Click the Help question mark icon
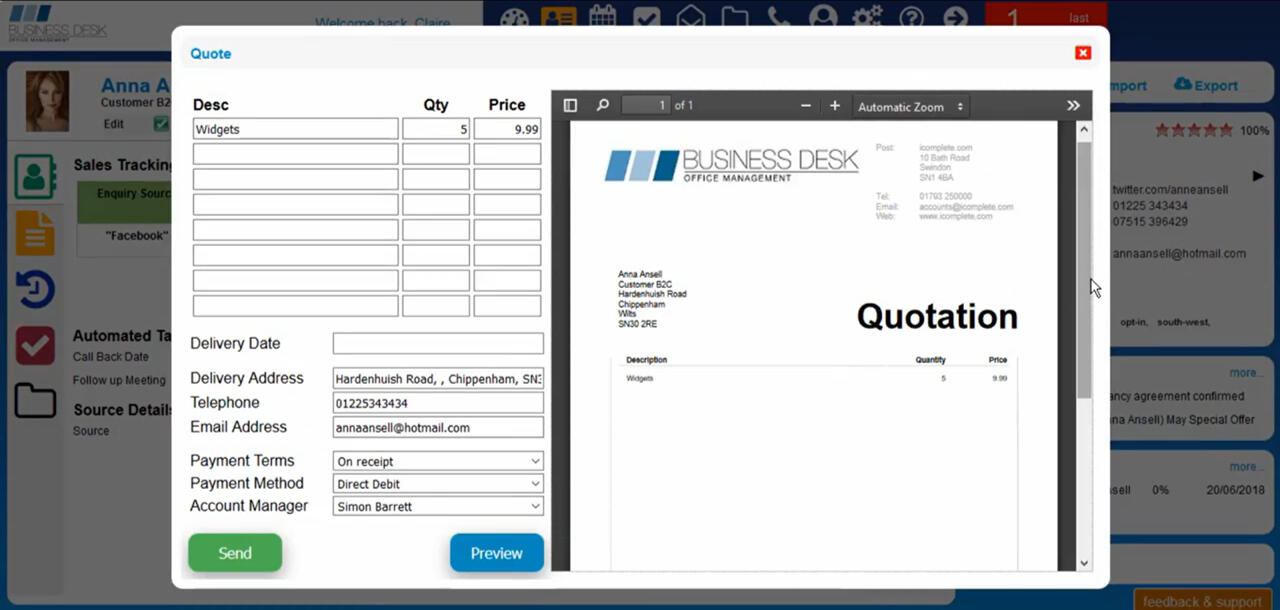 coord(910,17)
